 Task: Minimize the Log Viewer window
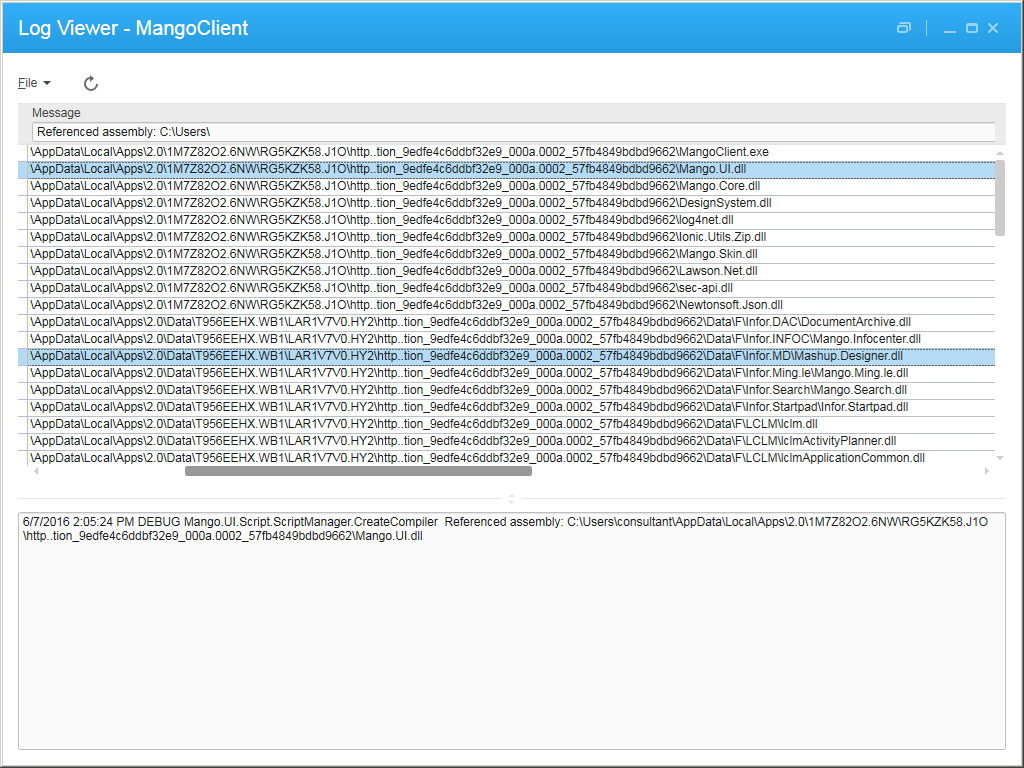coord(950,28)
